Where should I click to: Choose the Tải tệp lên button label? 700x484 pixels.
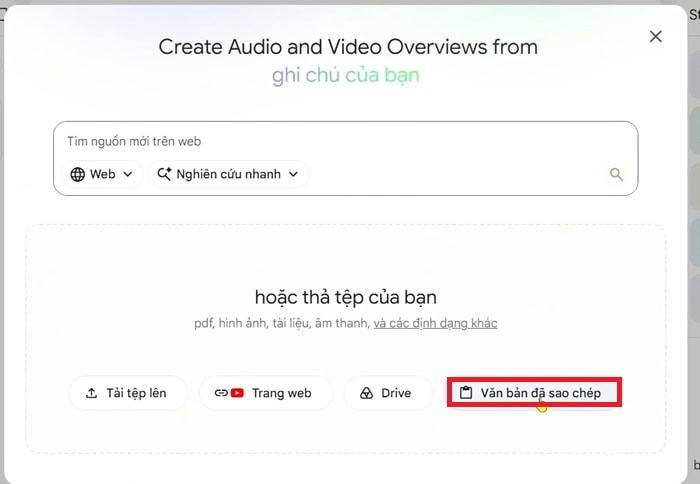click(136, 393)
